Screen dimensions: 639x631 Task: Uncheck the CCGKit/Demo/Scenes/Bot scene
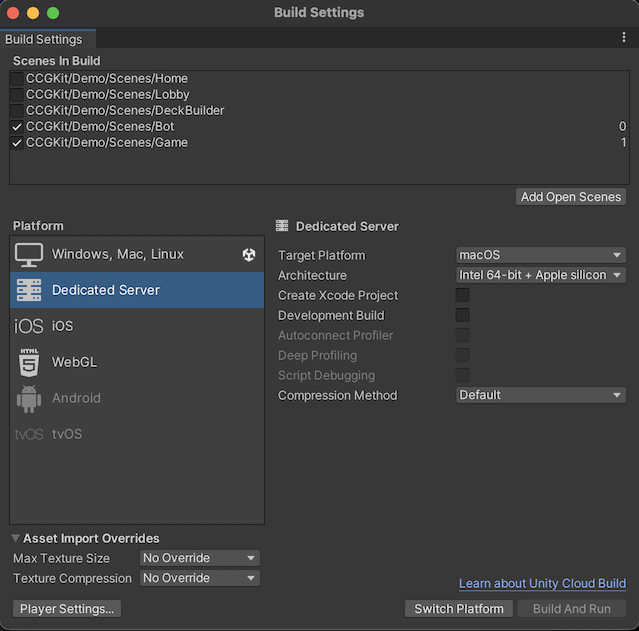coord(17,127)
